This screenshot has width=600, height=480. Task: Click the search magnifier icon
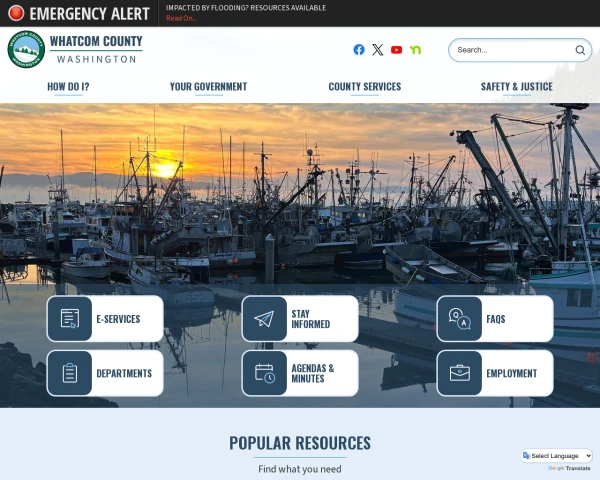[x=580, y=50]
